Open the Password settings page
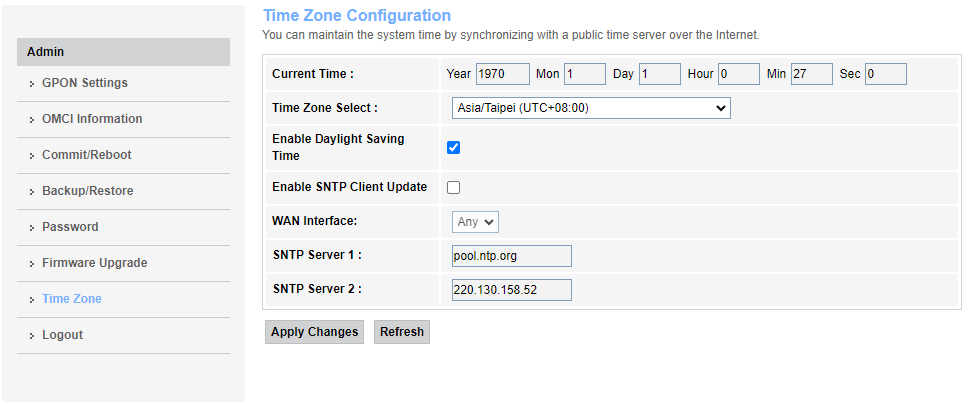 tap(69, 227)
